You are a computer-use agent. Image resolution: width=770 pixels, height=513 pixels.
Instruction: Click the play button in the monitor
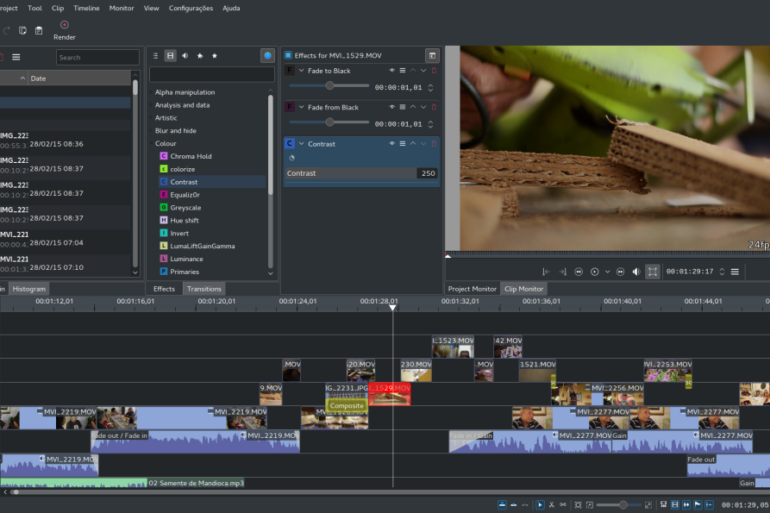(x=594, y=271)
